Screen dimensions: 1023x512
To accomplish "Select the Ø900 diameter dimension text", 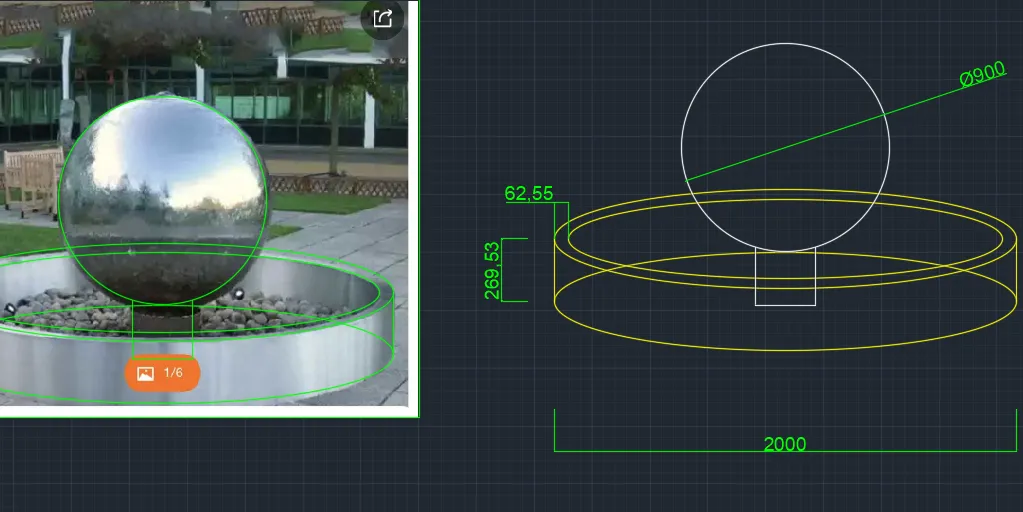I will pyautogui.click(x=982, y=76).
